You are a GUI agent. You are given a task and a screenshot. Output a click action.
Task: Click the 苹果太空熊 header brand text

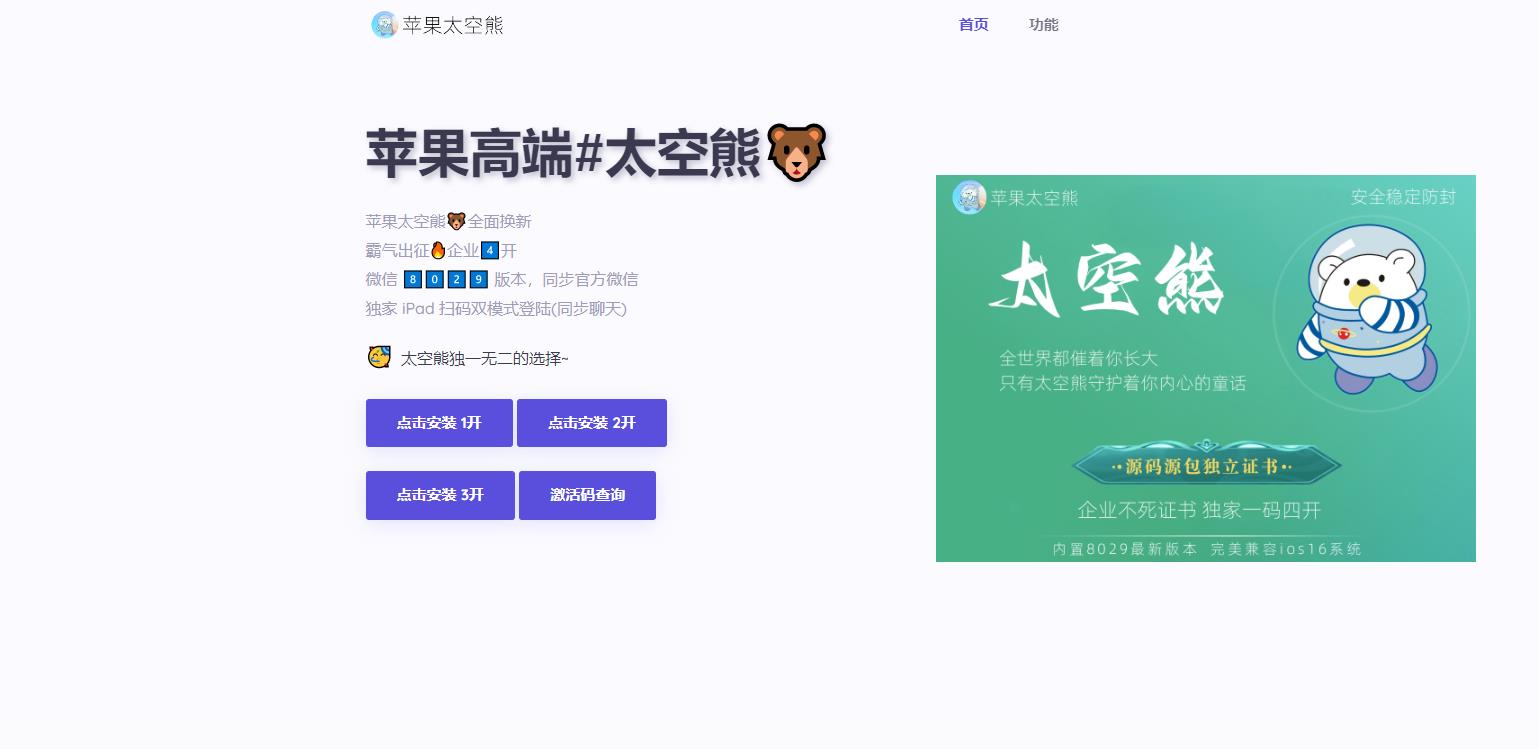point(453,25)
